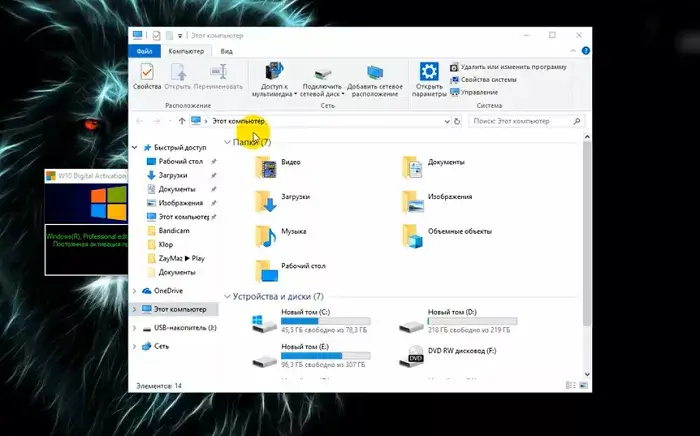Screen dimensions: 700x436
Task: Switch to the Файл tab
Action: point(145,51)
